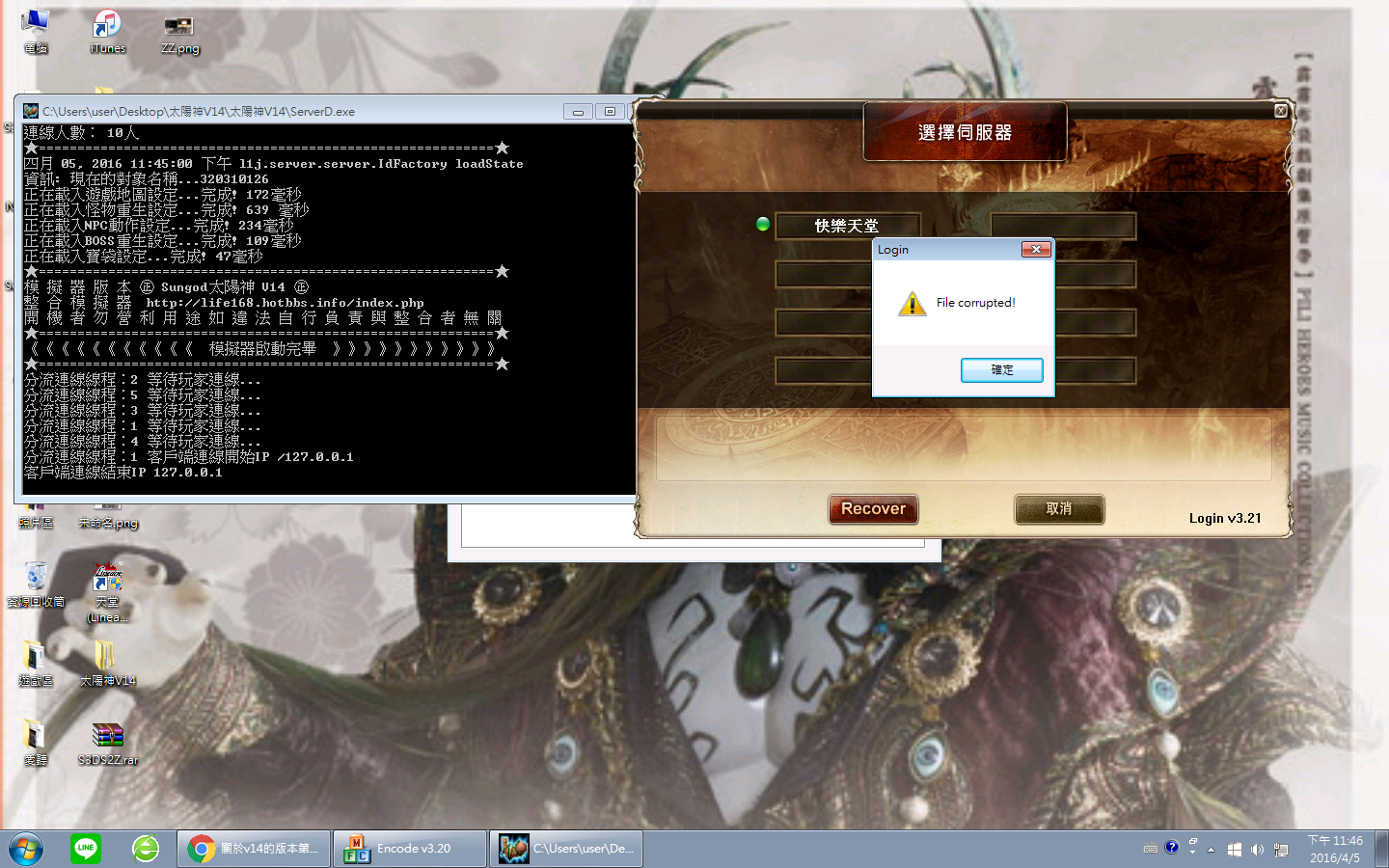Select the 資源回收筒 recycle bin icon
Viewport: 1389px width, 868px height.
pos(36,584)
